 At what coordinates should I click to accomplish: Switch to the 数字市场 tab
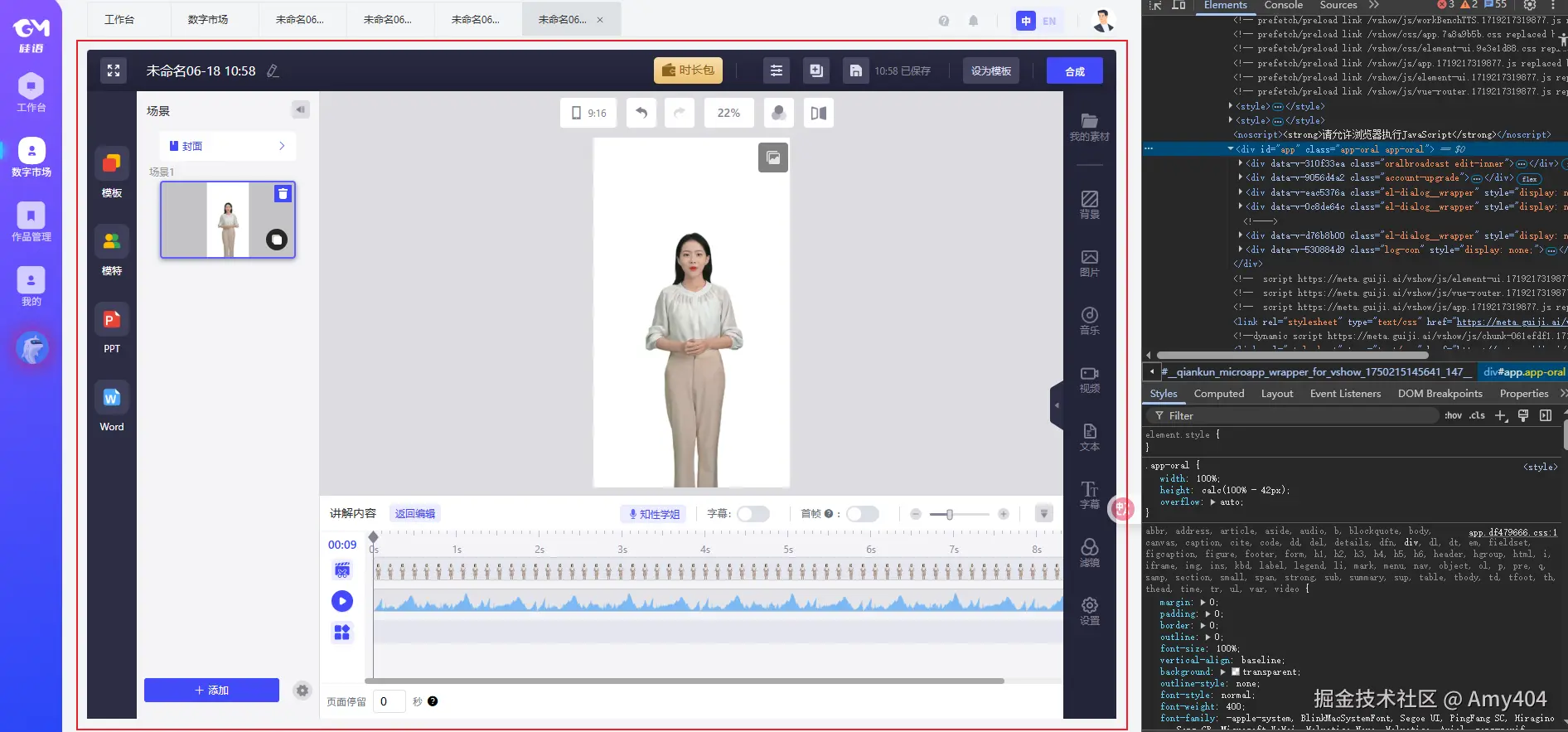click(x=208, y=19)
